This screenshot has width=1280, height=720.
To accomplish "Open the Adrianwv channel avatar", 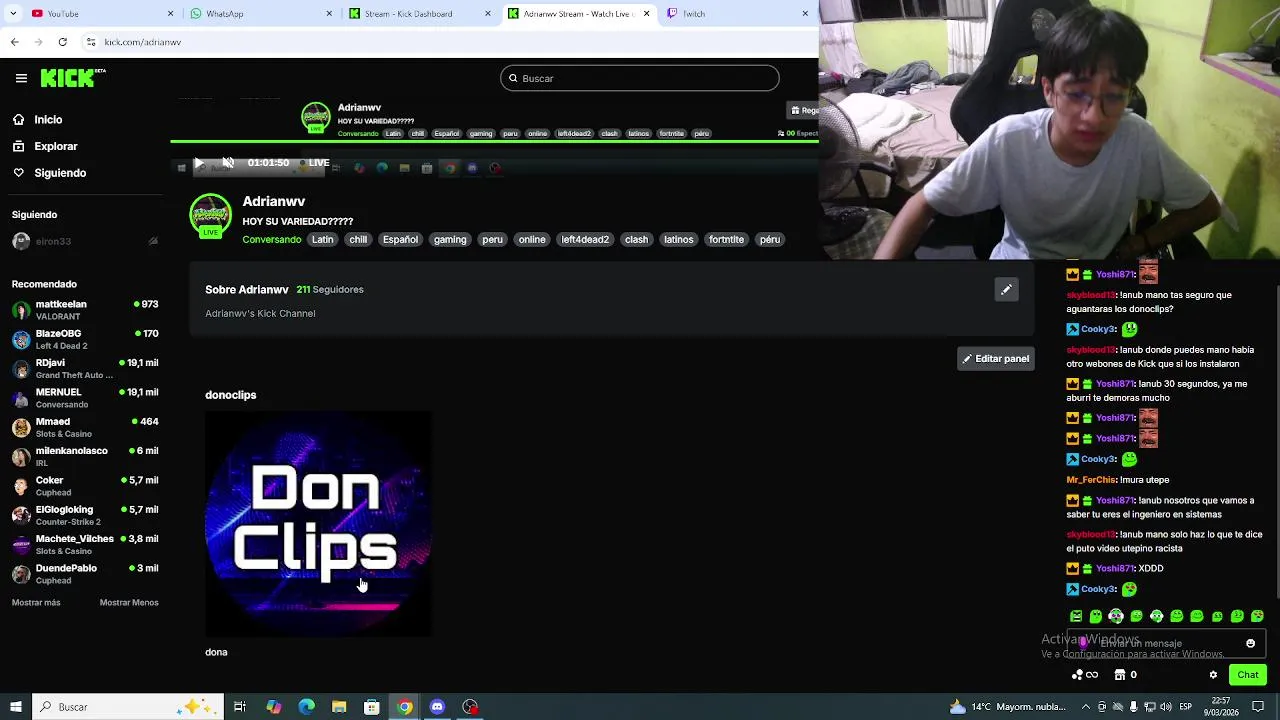I will point(210,215).
